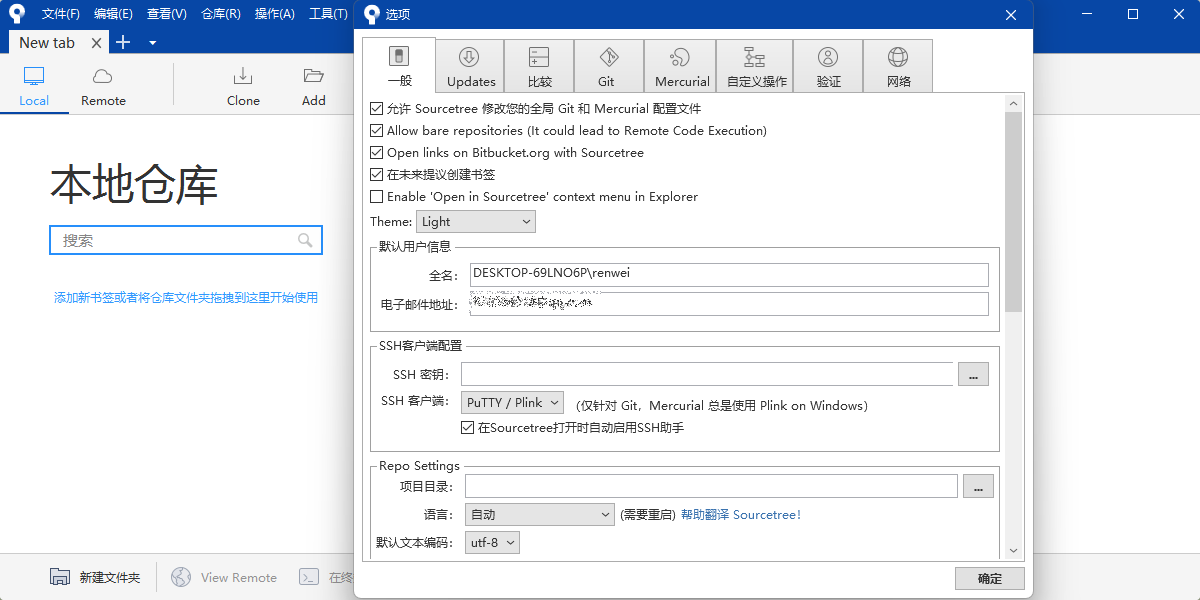Expand the 默认文本编码 utf-8 dropdown
Screen dimensions: 1200x600
point(492,543)
